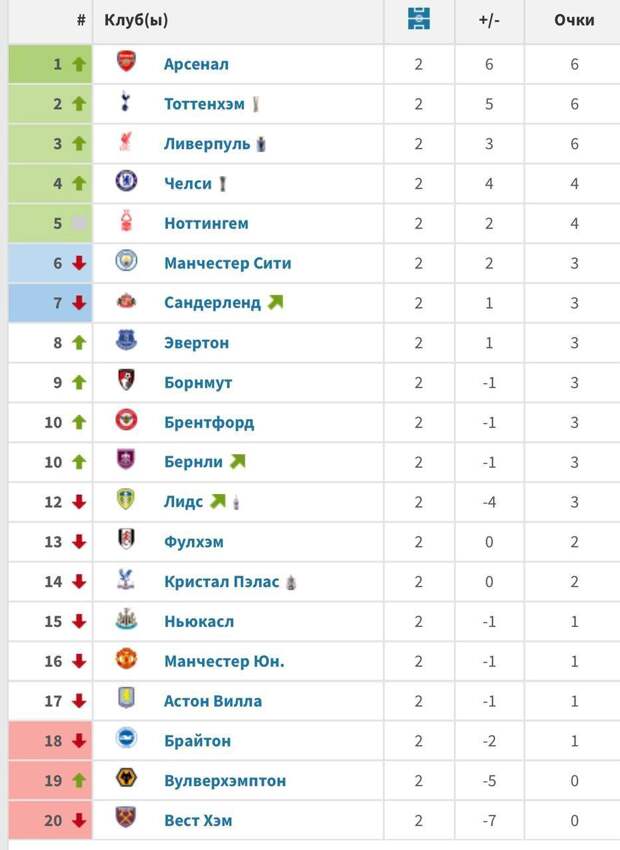Click the Liverpool club crest icon
This screenshot has width=620, height=850.
(x=126, y=142)
